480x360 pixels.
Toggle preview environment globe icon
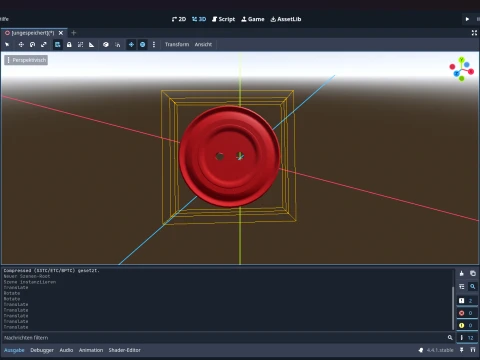pyautogui.click(x=143, y=44)
